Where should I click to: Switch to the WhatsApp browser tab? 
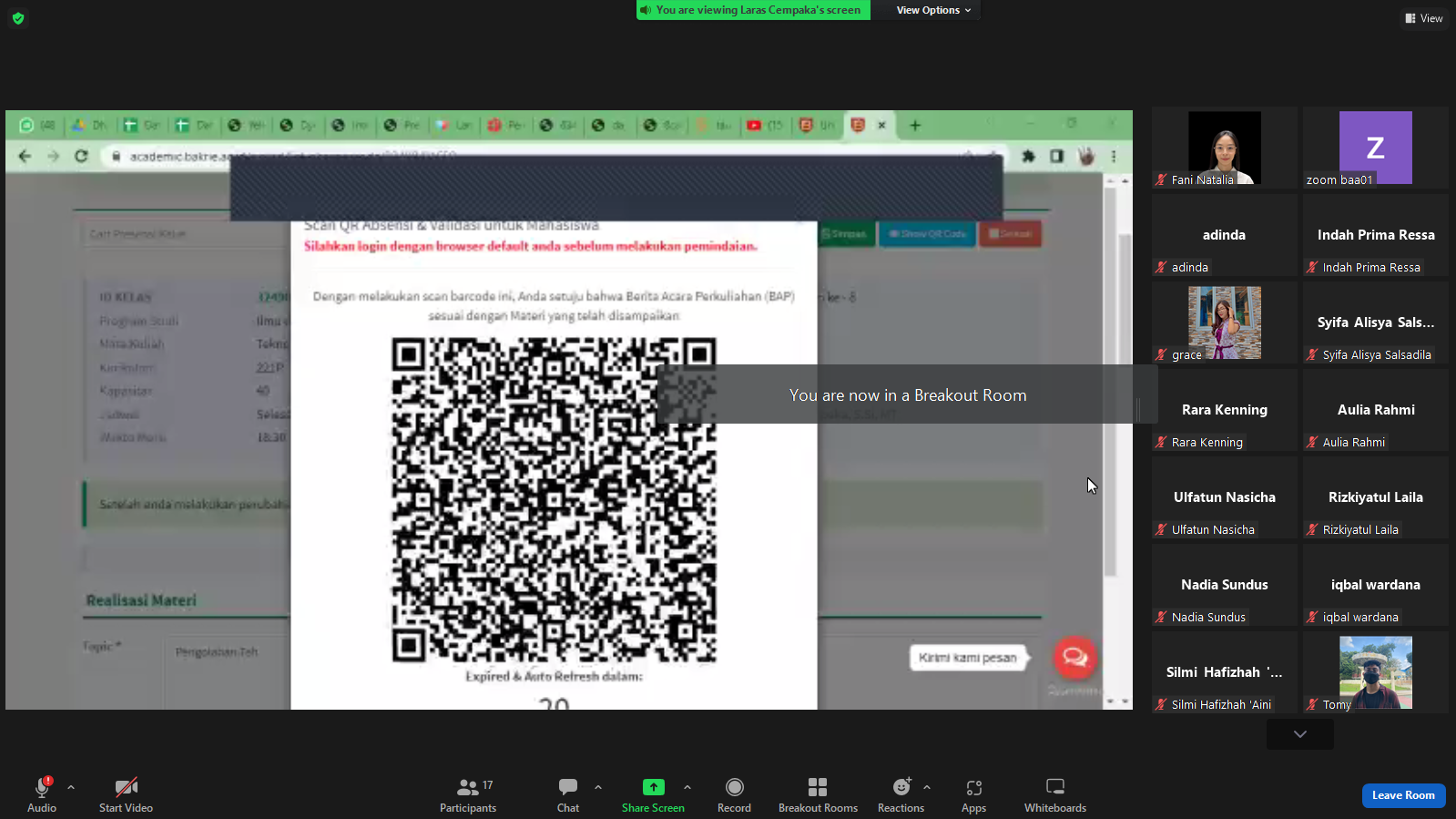[38, 125]
